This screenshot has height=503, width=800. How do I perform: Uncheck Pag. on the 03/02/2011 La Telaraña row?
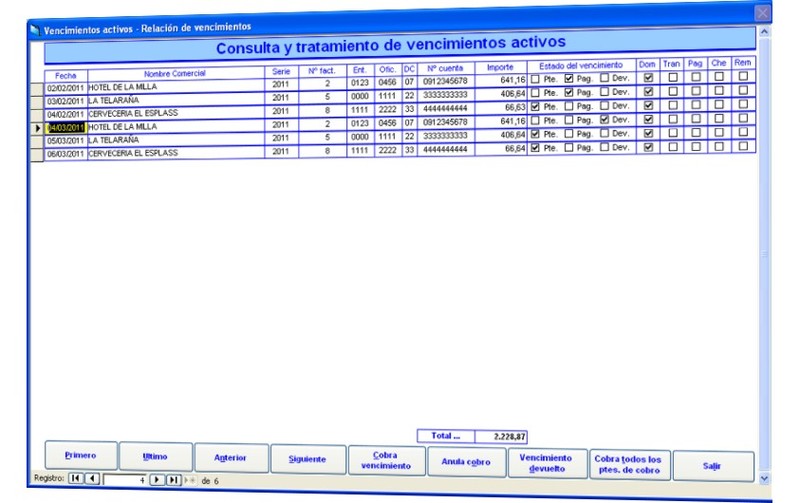(x=570, y=91)
